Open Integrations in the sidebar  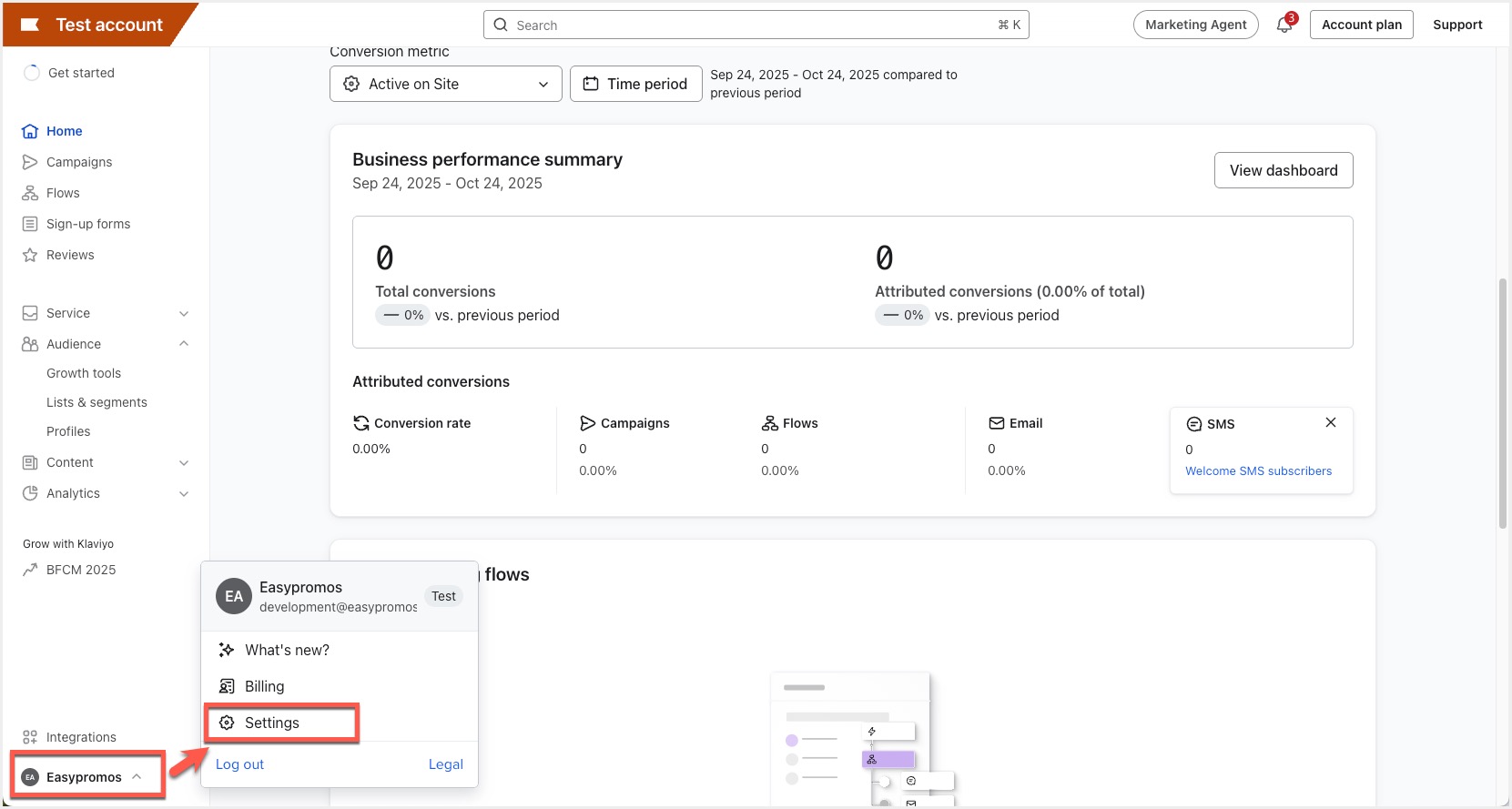click(x=81, y=737)
